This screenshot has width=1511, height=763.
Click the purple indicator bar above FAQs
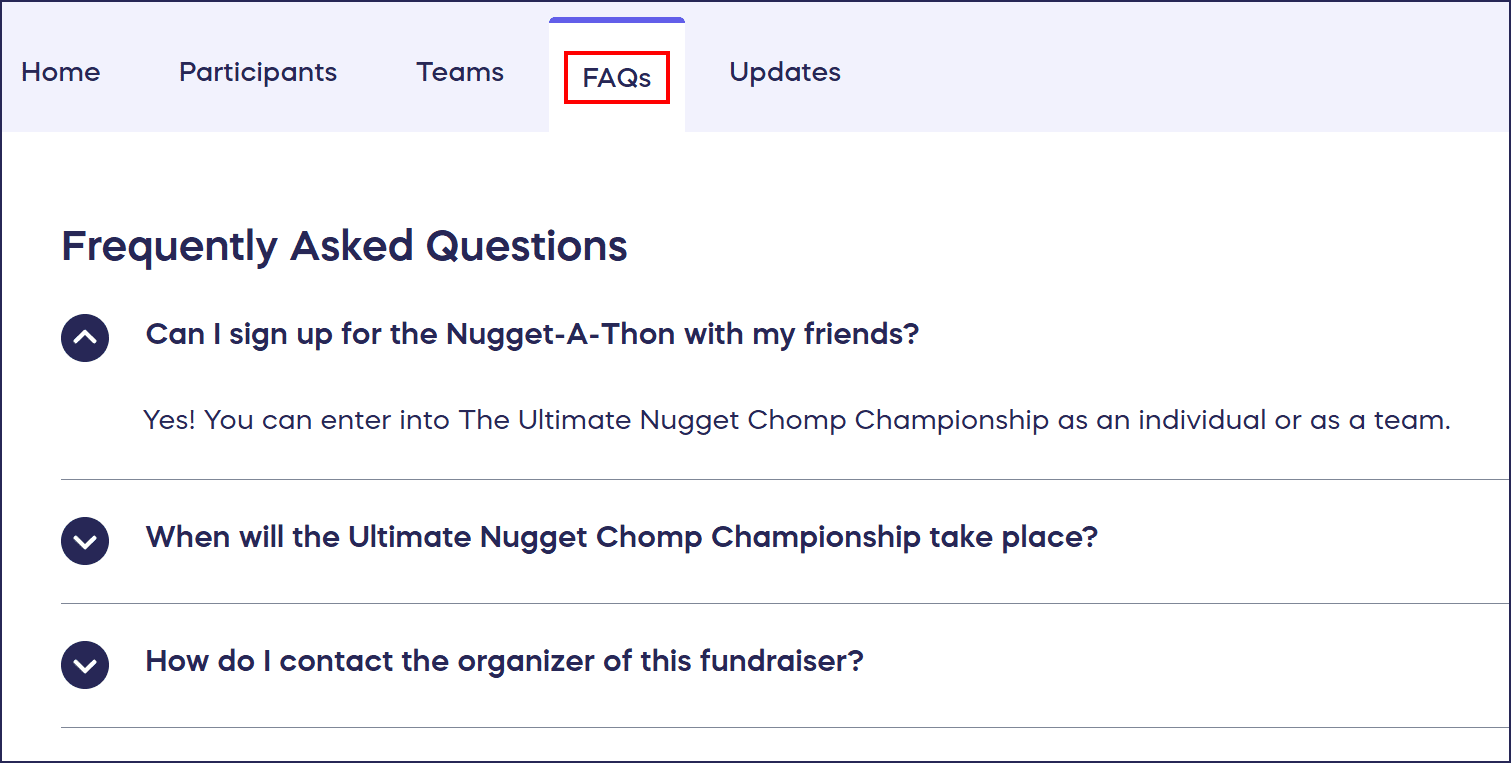617,20
